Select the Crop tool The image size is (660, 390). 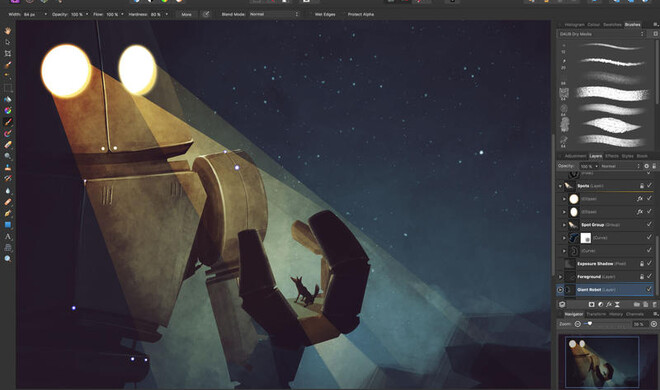click(x=8, y=53)
